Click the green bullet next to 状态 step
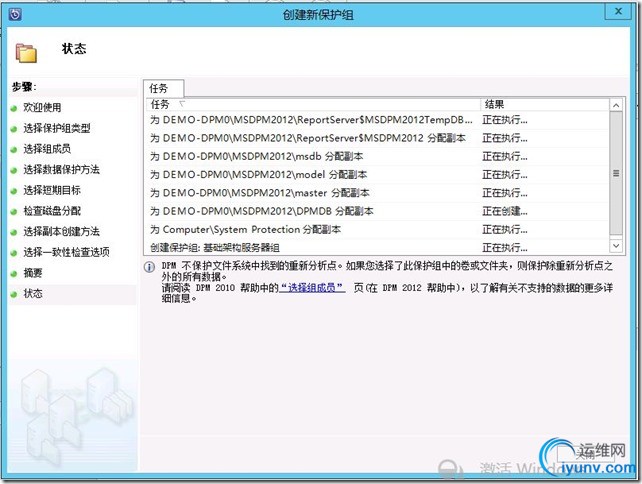Screen dimensions: 642x484 (14, 294)
